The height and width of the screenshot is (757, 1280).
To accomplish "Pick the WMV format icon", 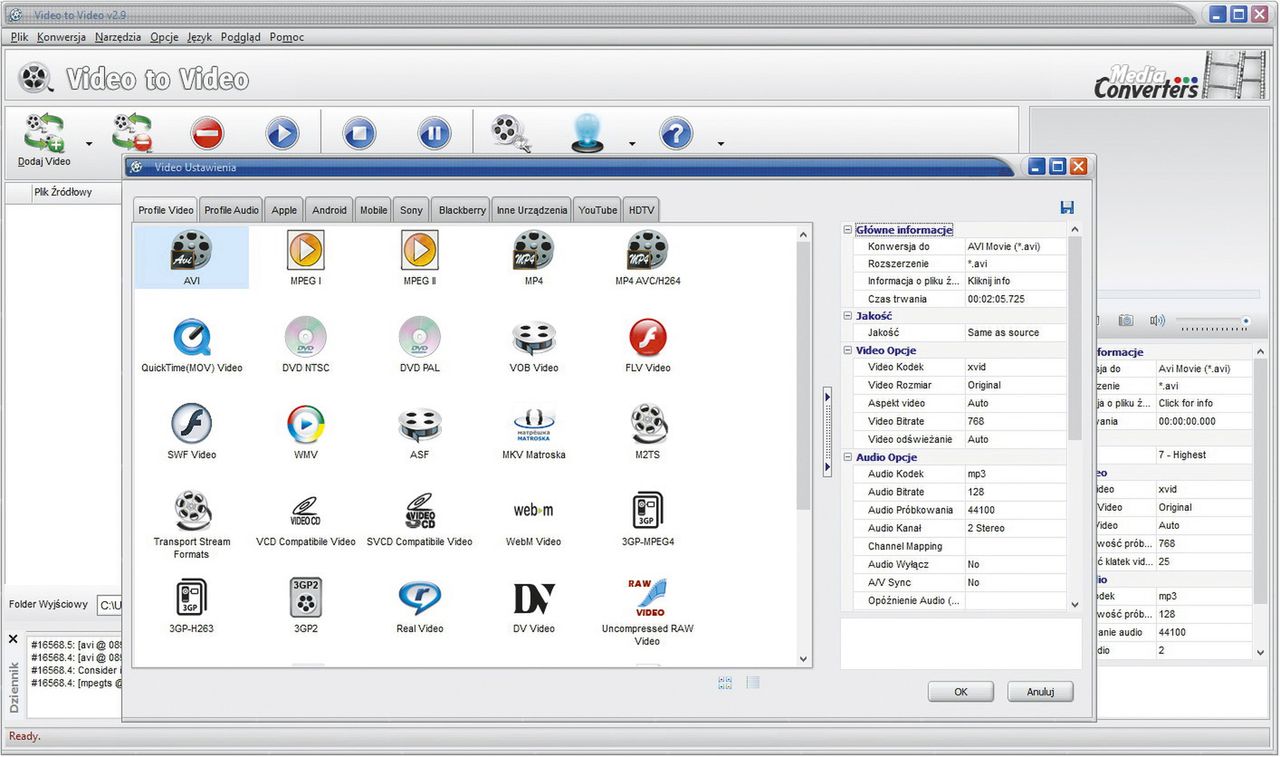I will 305,431.
